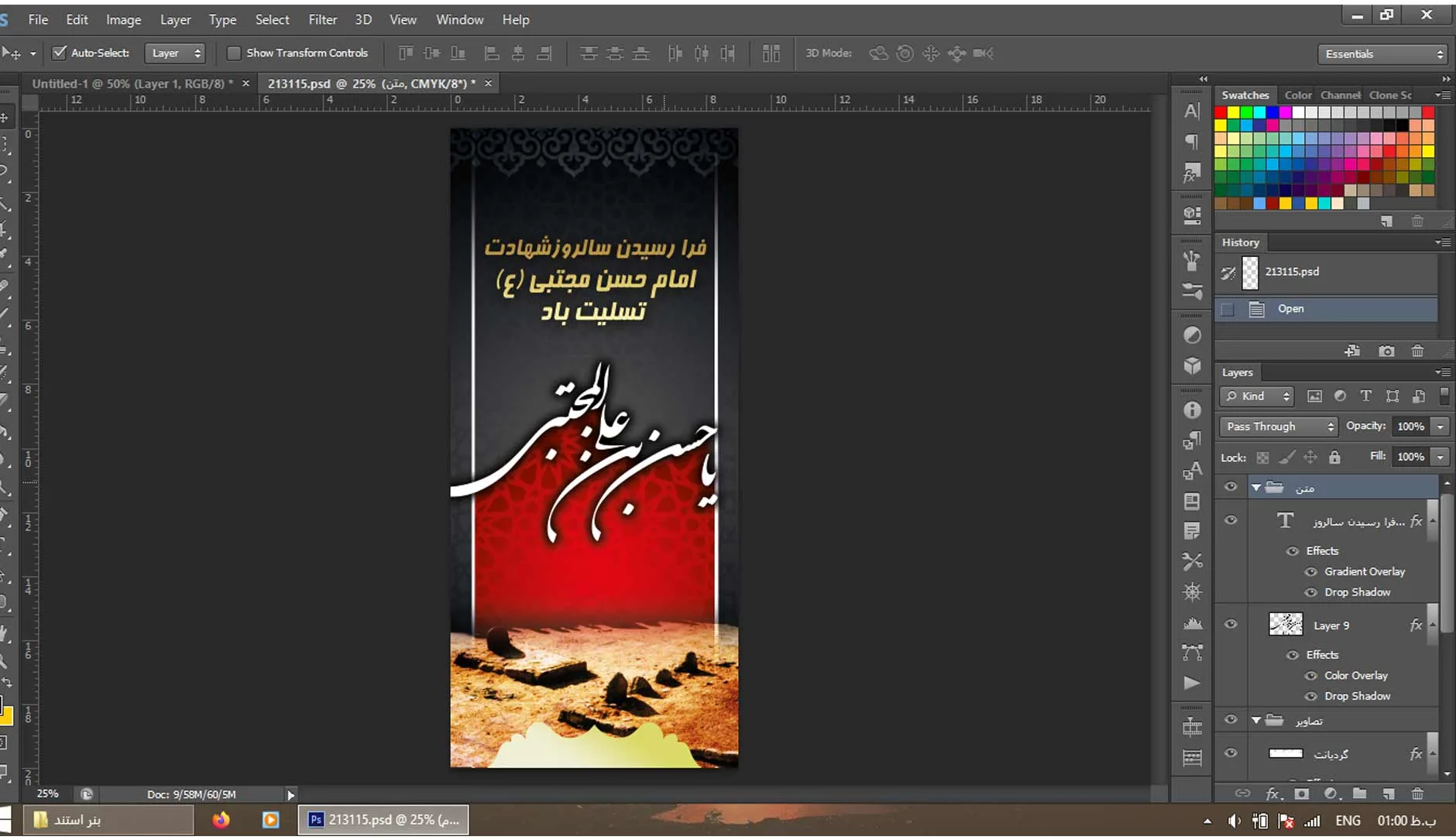Hide the متن group layer eye
This screenshot has width=1456, height=840.
pyautogui.click(x=1231, y=487)
